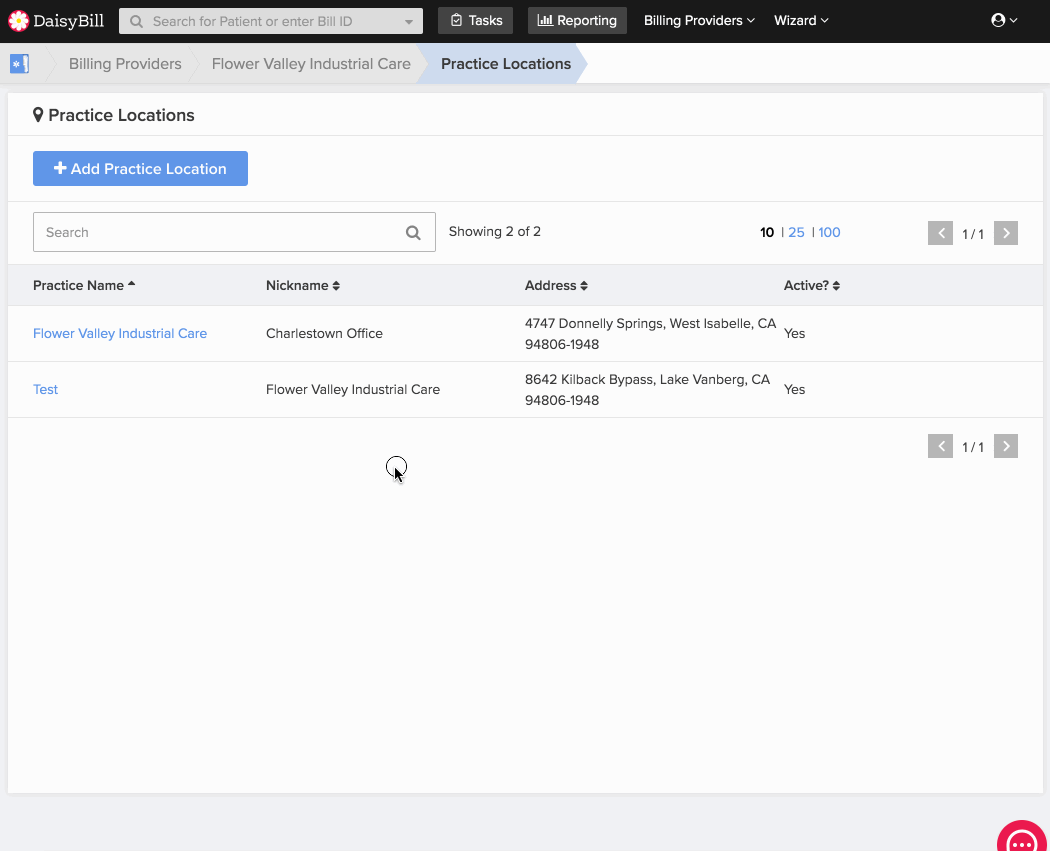
Task: Click top next page arrow
Action: pos(1006,233)
